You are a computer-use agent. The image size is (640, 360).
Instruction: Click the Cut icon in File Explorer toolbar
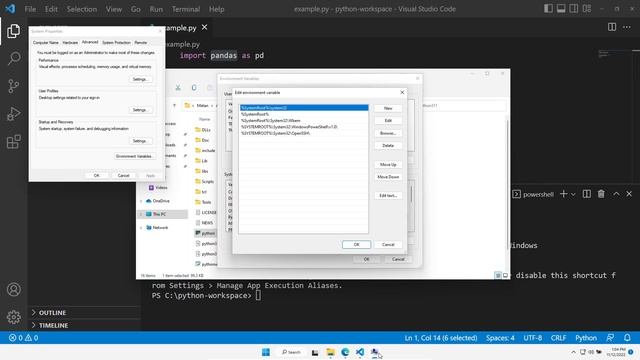pos(178,87)
